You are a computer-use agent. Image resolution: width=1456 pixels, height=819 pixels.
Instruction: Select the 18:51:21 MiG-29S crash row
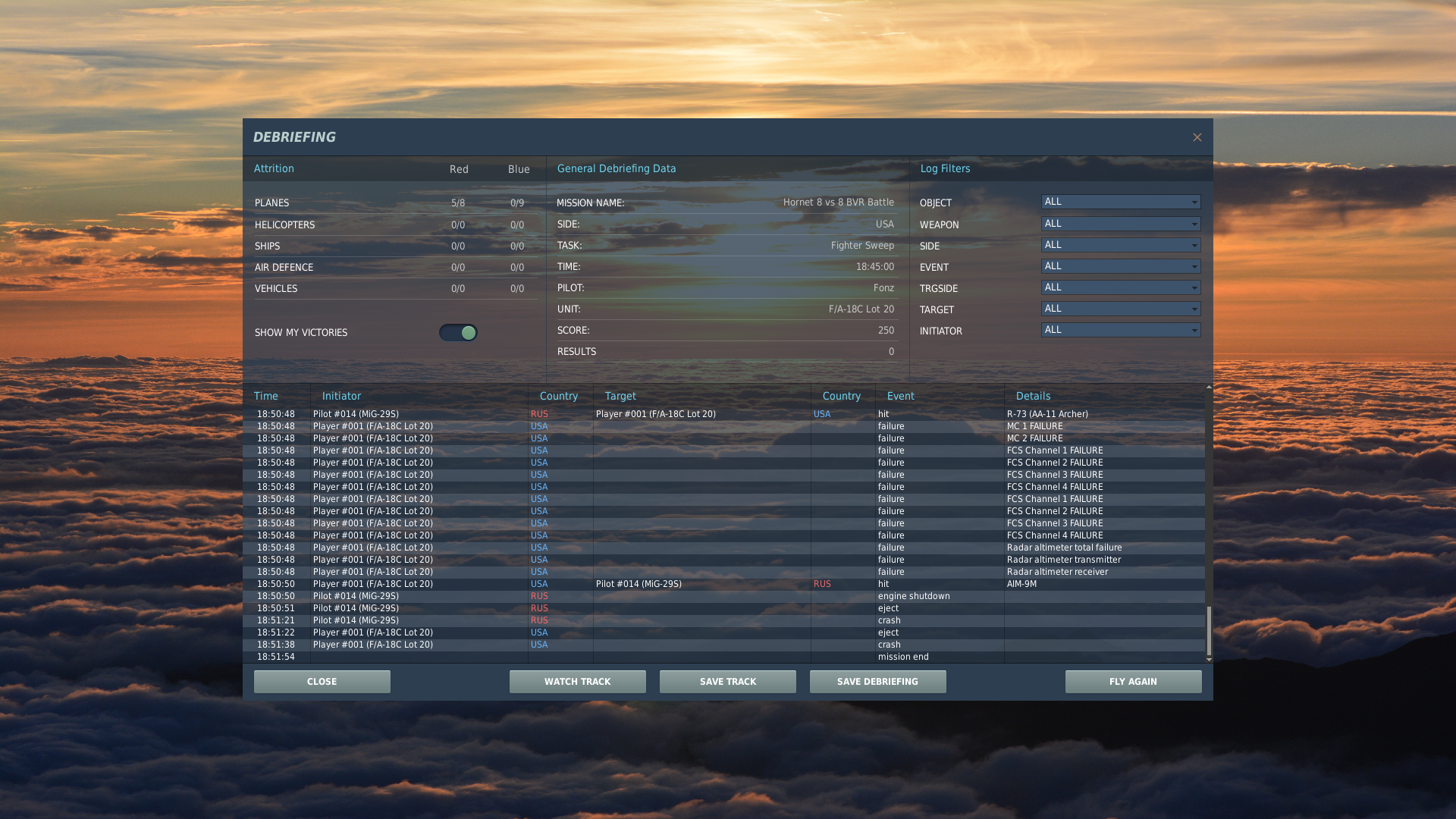click(x=724, y=620)
